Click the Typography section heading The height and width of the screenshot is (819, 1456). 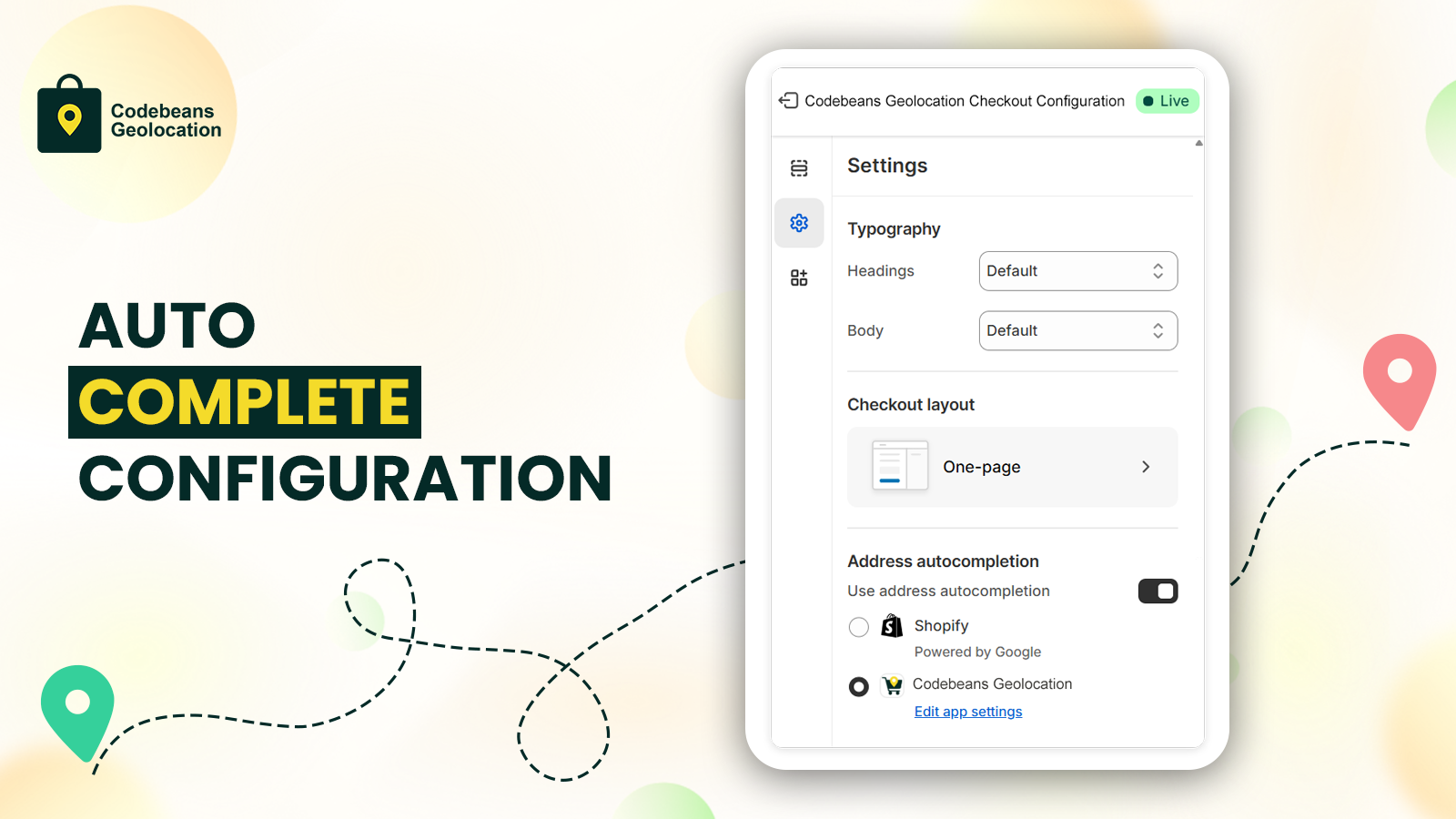point(894,229)
